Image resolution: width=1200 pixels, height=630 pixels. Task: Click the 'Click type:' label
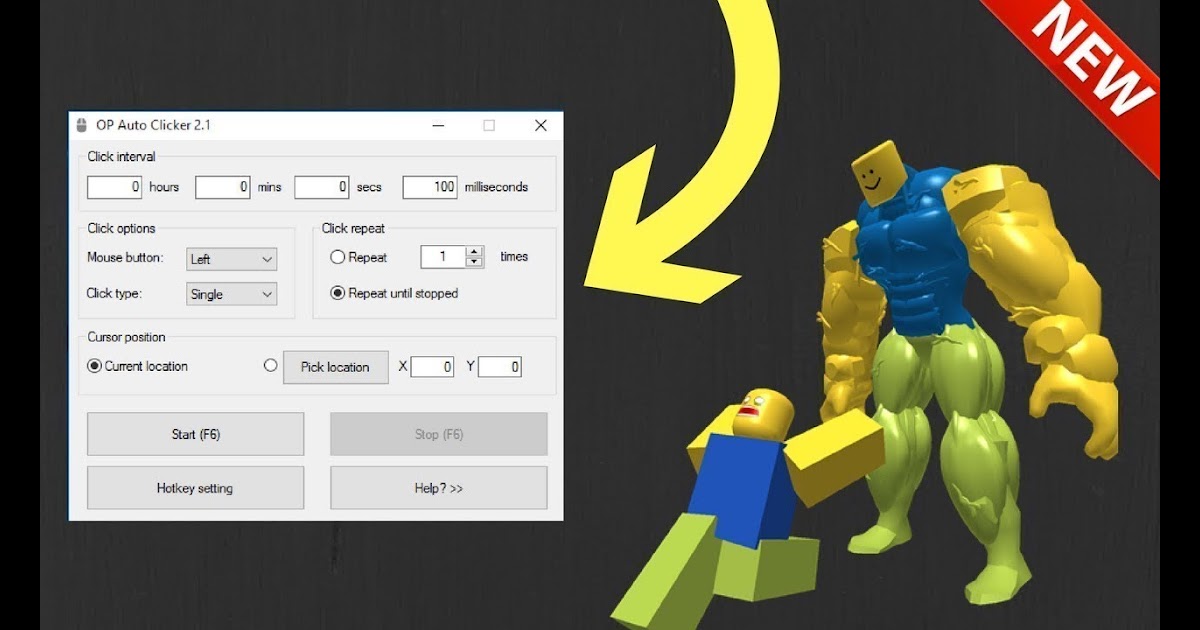pos(115,293)
